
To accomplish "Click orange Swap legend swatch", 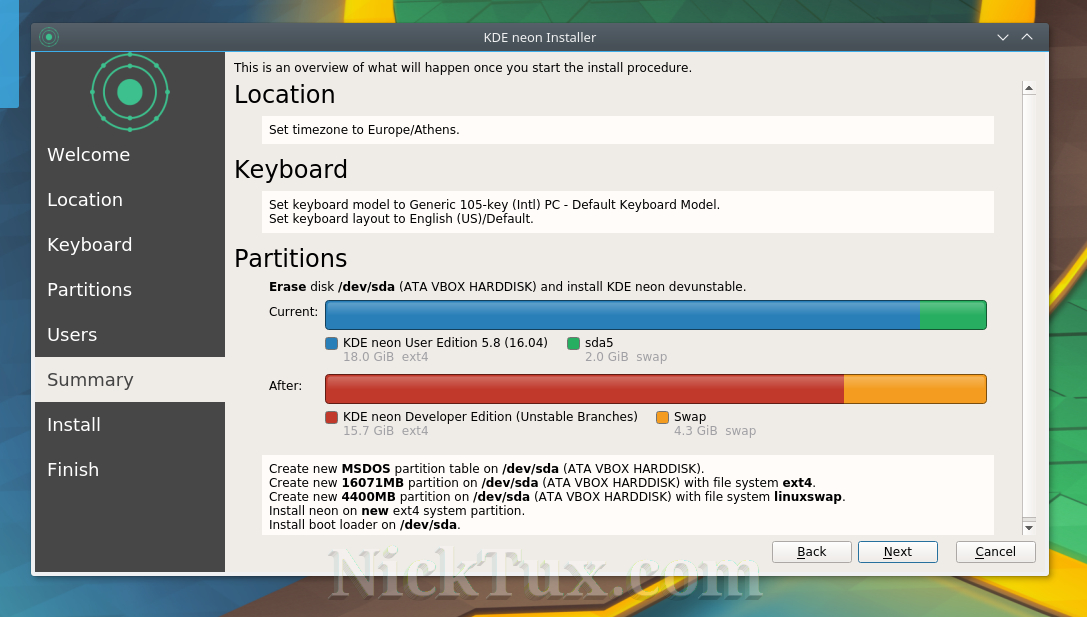I will (663, 417).
